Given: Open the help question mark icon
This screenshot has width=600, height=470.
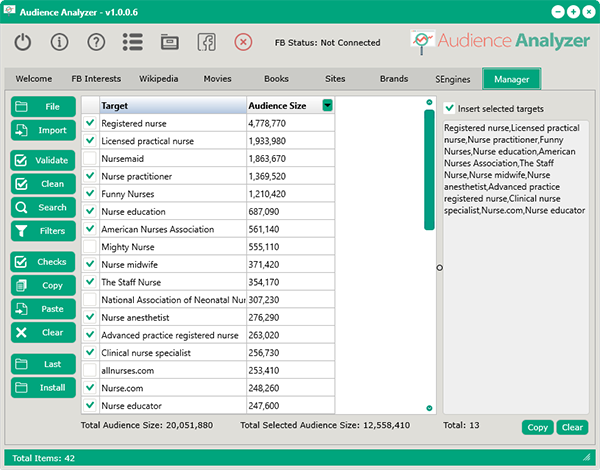Looking at the screenshot, I should (x=96, y=42).
